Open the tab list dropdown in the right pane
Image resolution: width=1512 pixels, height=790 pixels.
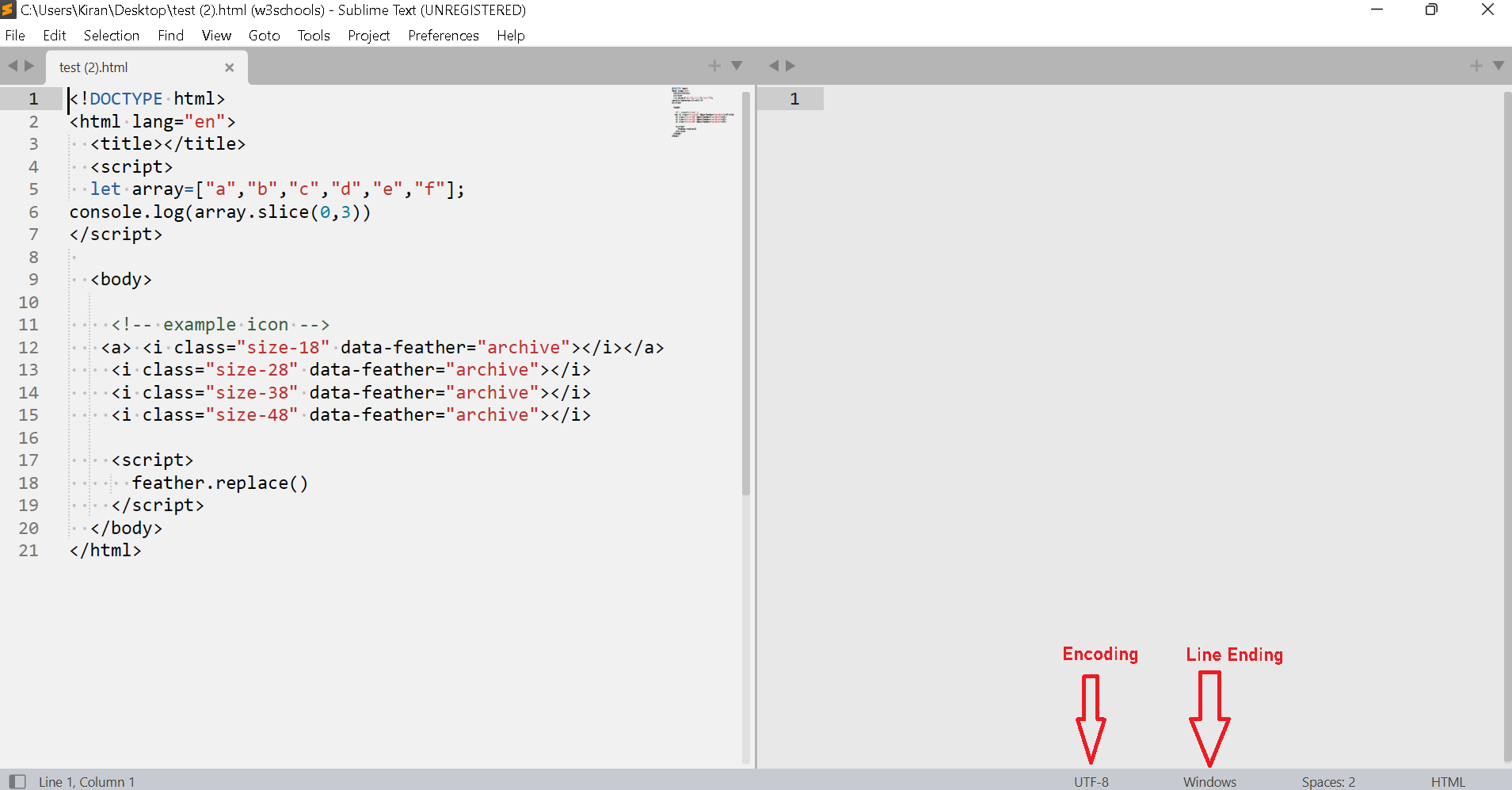tap(1499, 66)
